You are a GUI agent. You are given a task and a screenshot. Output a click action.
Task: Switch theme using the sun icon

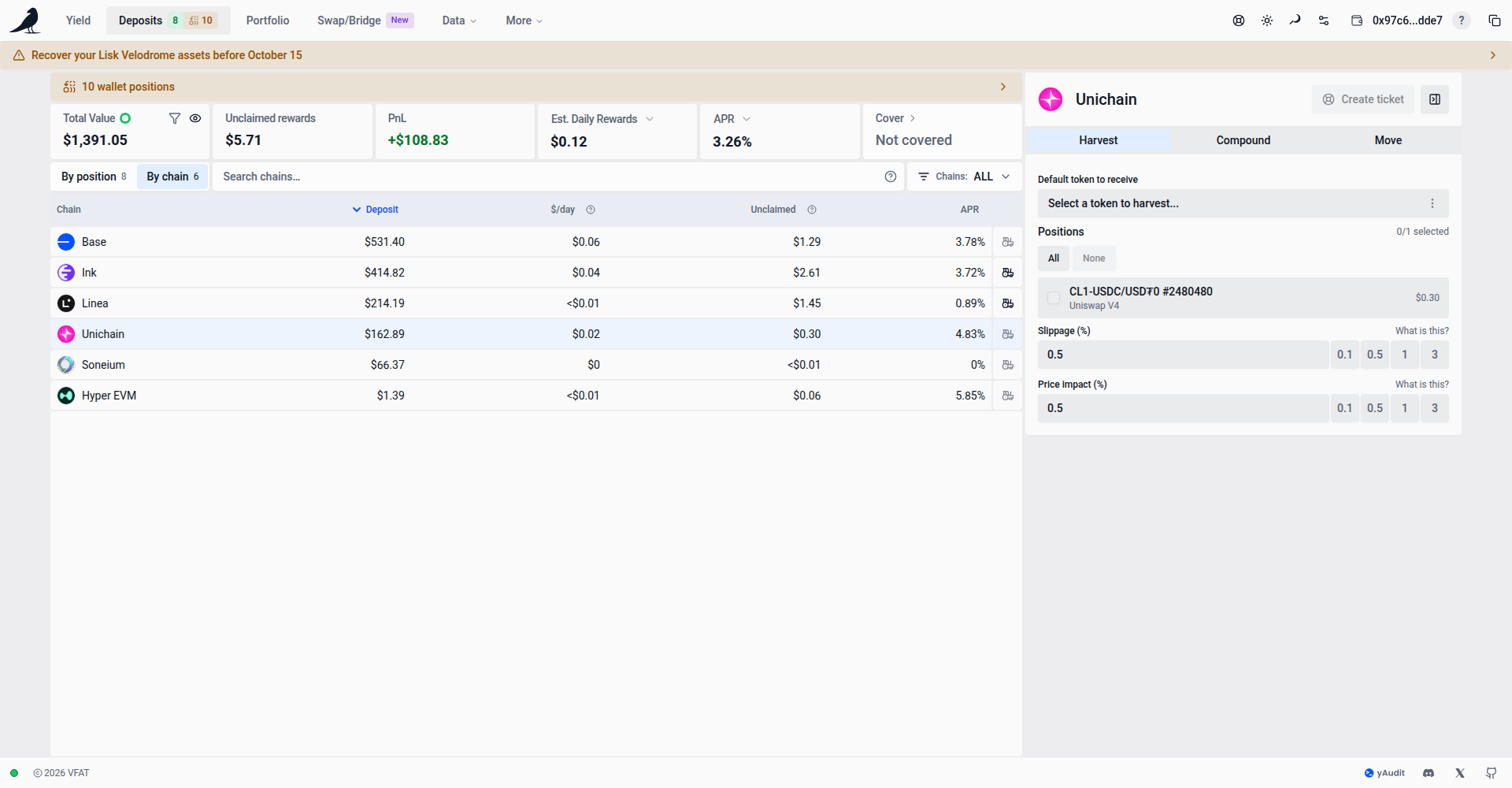point(1267,20)
